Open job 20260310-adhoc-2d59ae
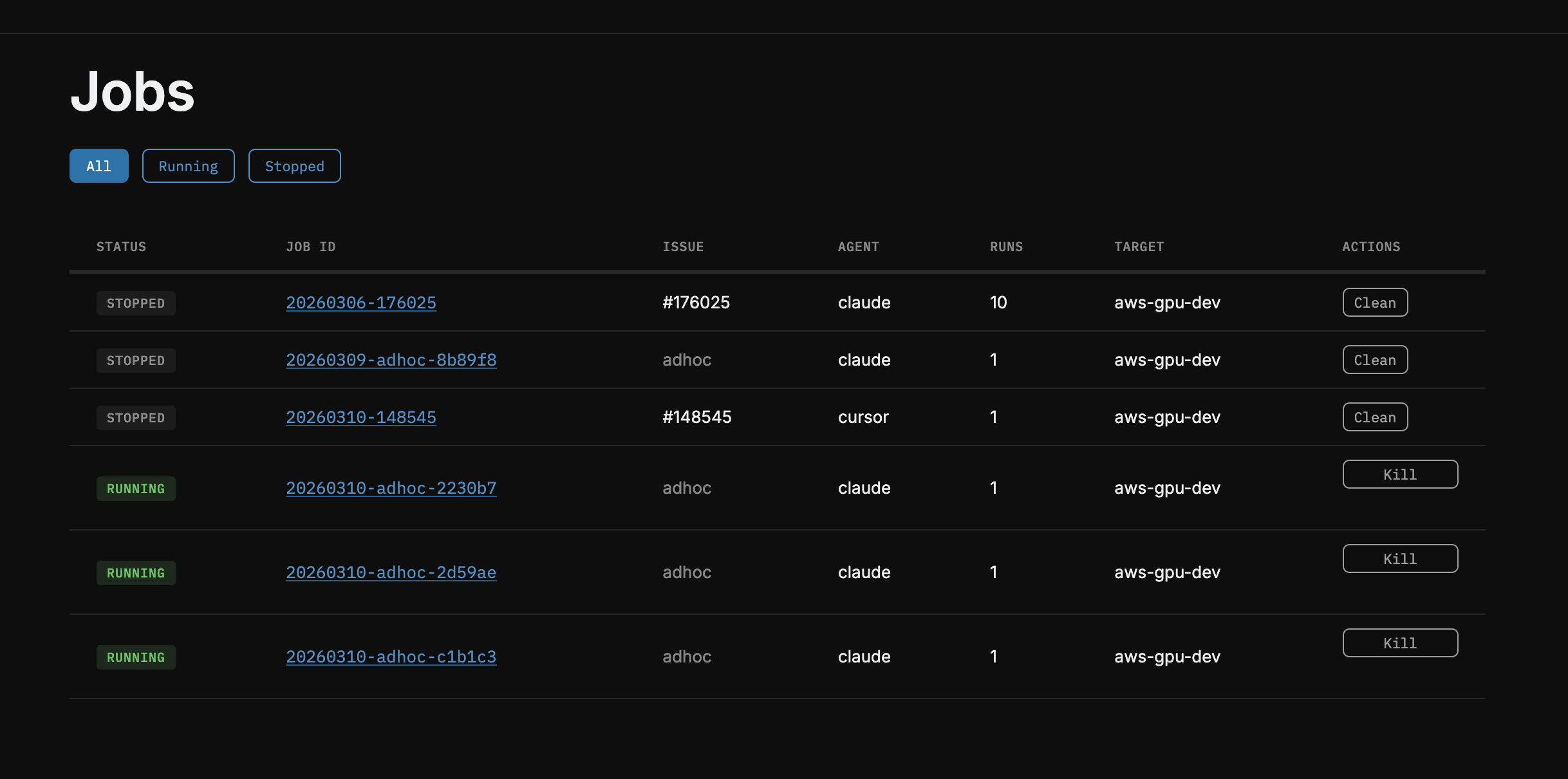The image size is (1568, 779). click(391, 572)
